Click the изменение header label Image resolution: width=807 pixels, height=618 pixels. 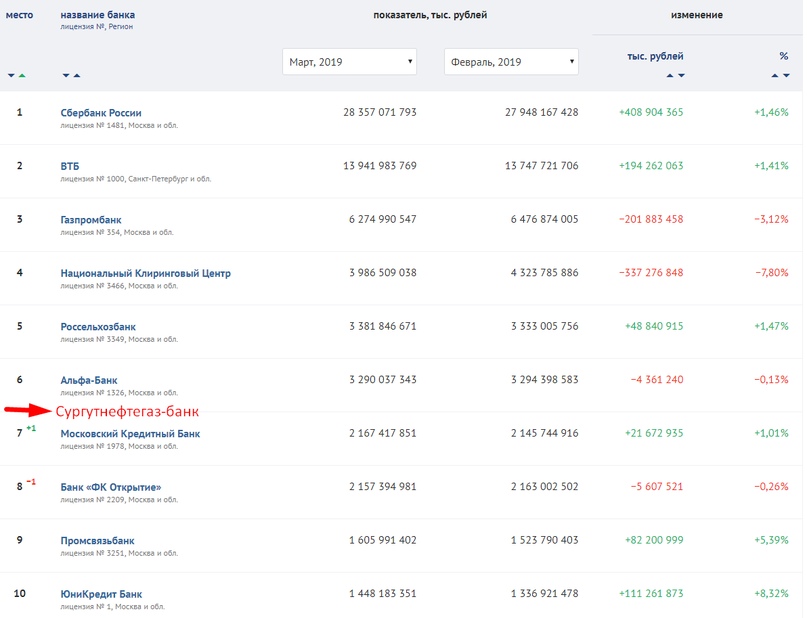(x=697, y=15)
